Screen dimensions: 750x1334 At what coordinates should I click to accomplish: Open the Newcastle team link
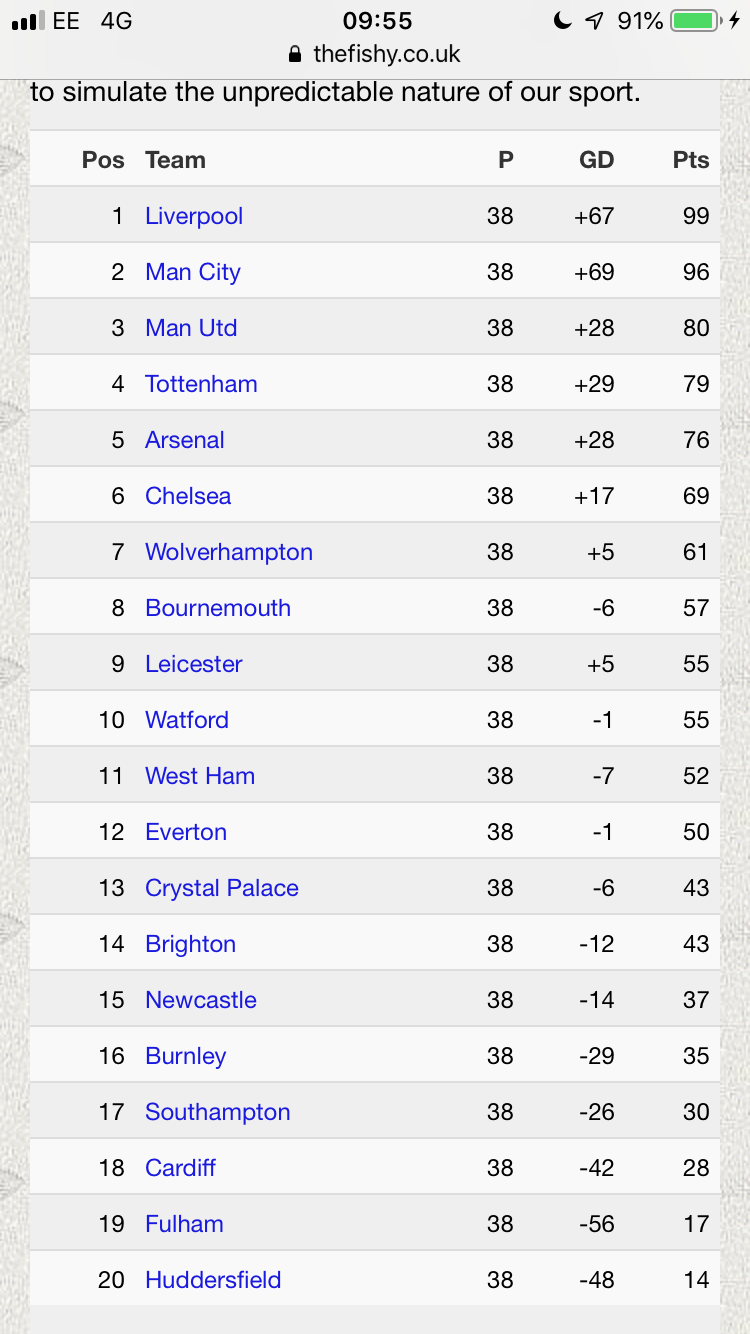pyautogui.click(x=201, y=1000)
